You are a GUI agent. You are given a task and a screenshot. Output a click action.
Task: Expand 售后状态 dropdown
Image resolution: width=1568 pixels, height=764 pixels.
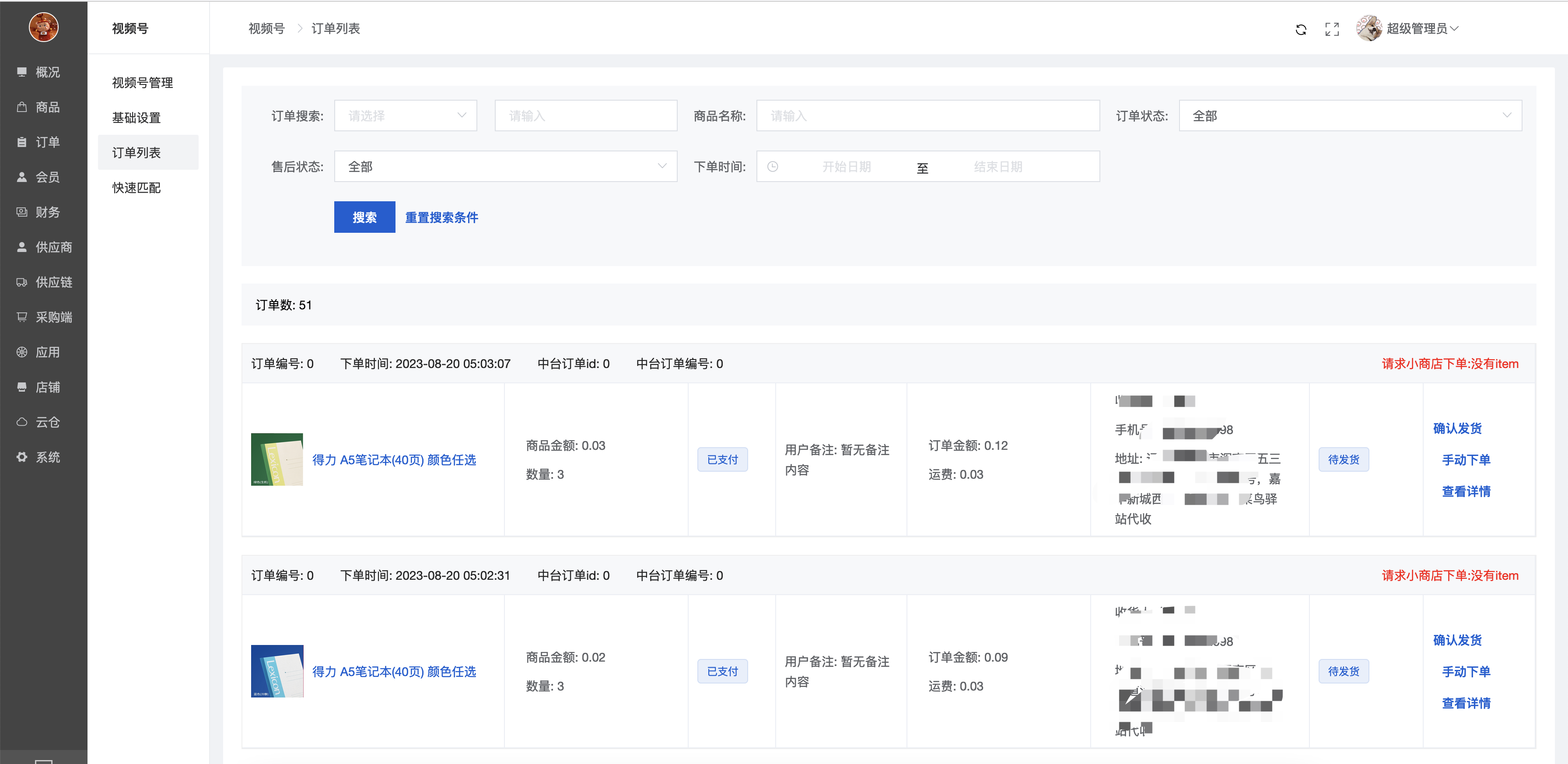[505, 167]
